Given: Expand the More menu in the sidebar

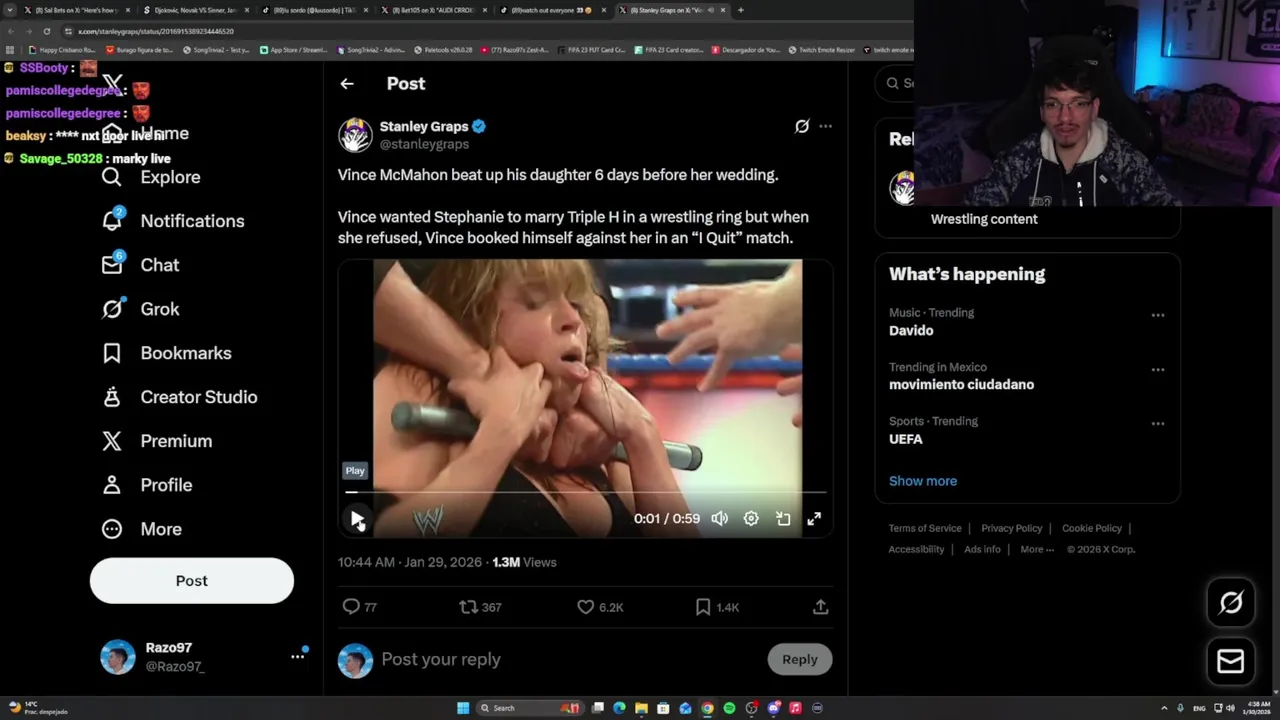Looking at the screenshot, I should pyautogui.click(x=141, y=529).
